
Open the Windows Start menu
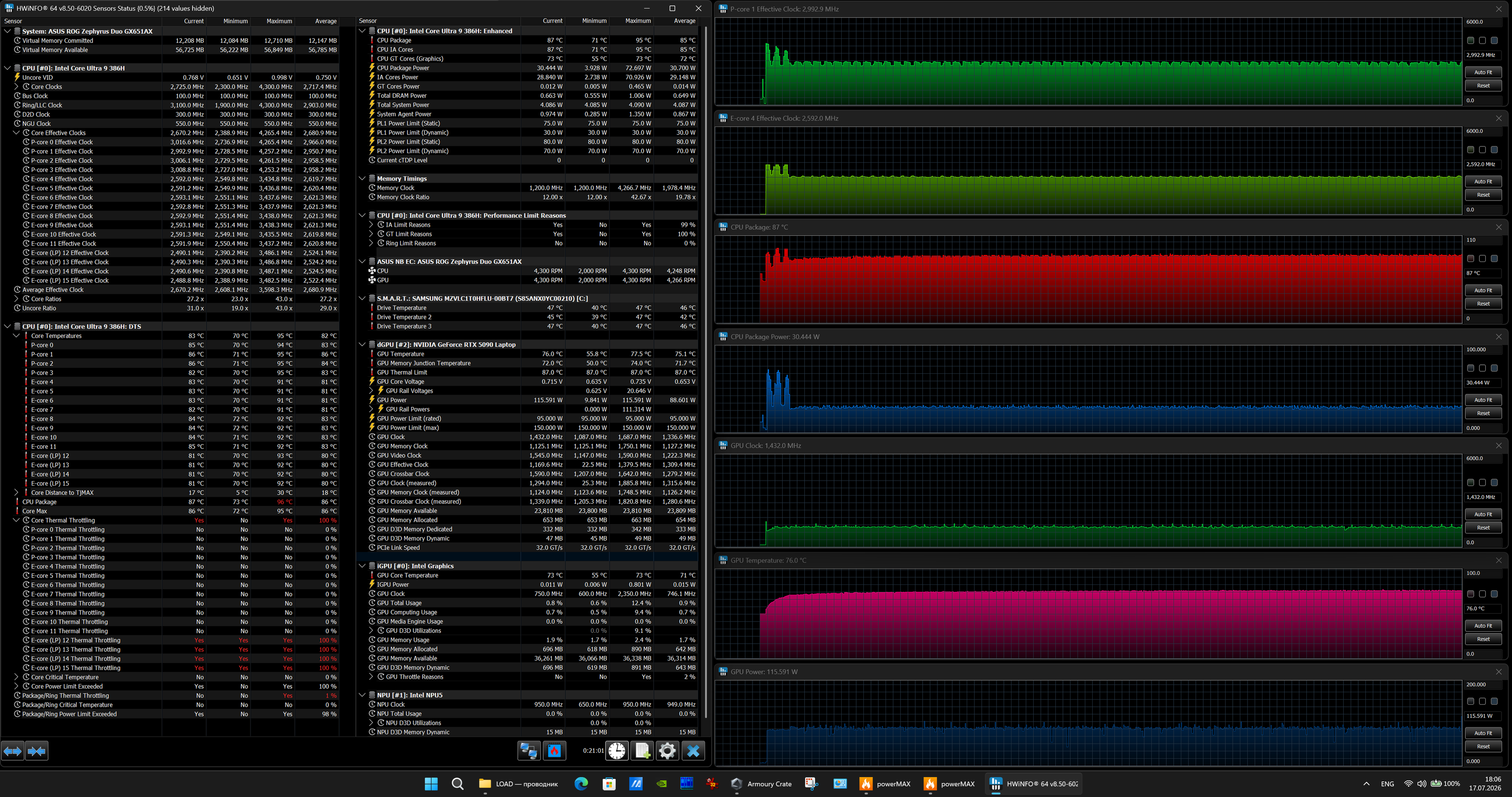431,783
